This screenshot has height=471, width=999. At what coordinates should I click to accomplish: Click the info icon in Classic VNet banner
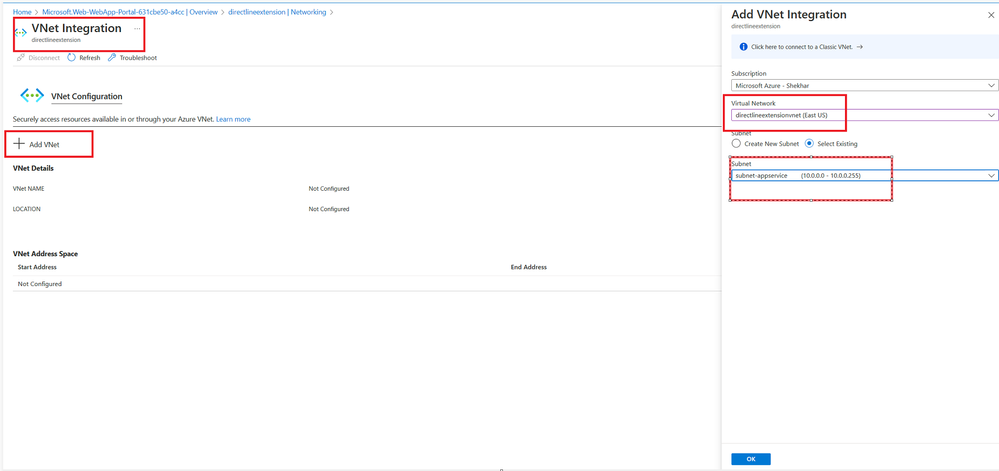click(x=743, y=47)
